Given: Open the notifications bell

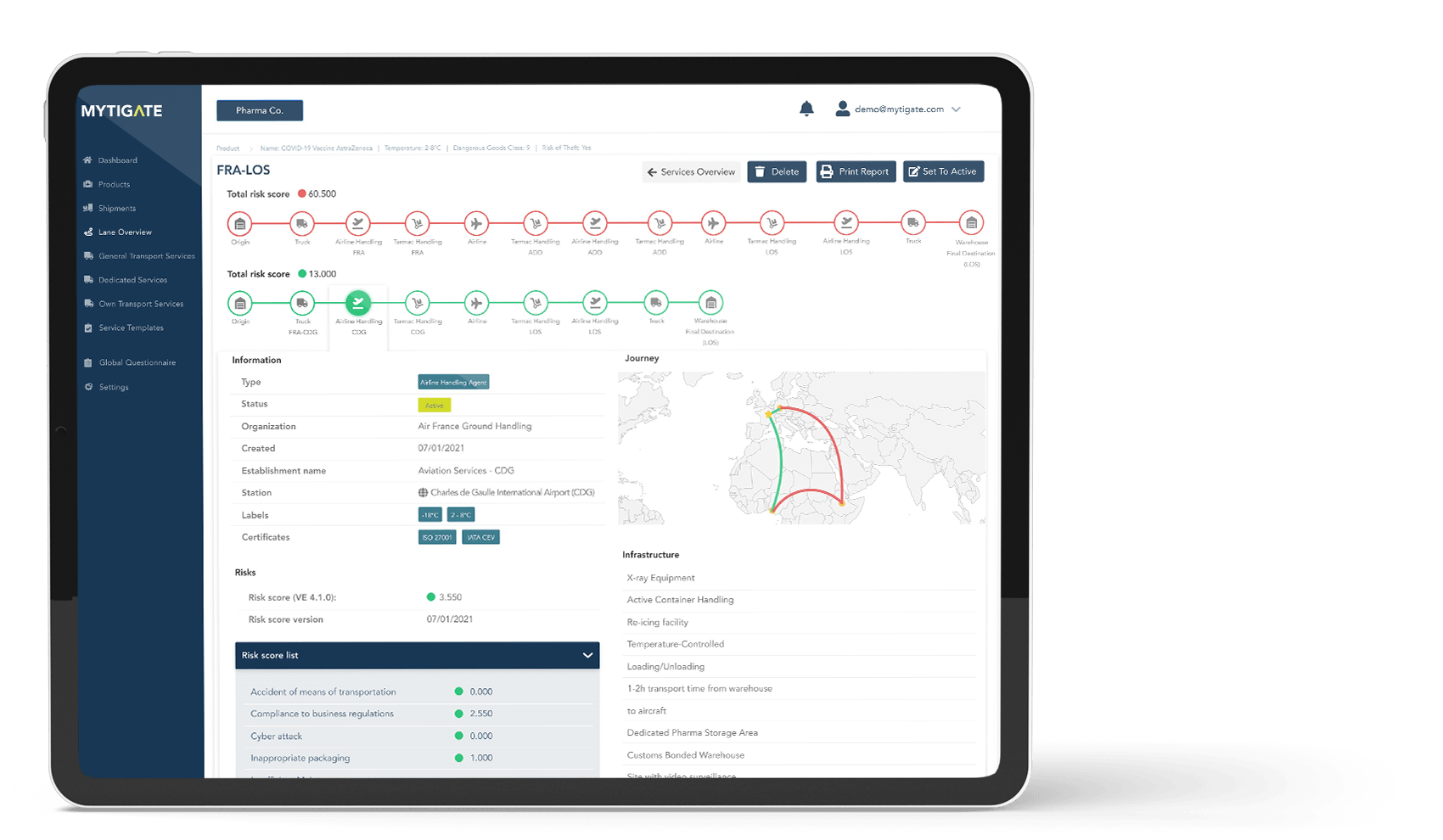Looking at the screenshot, I should pos(806,109).
